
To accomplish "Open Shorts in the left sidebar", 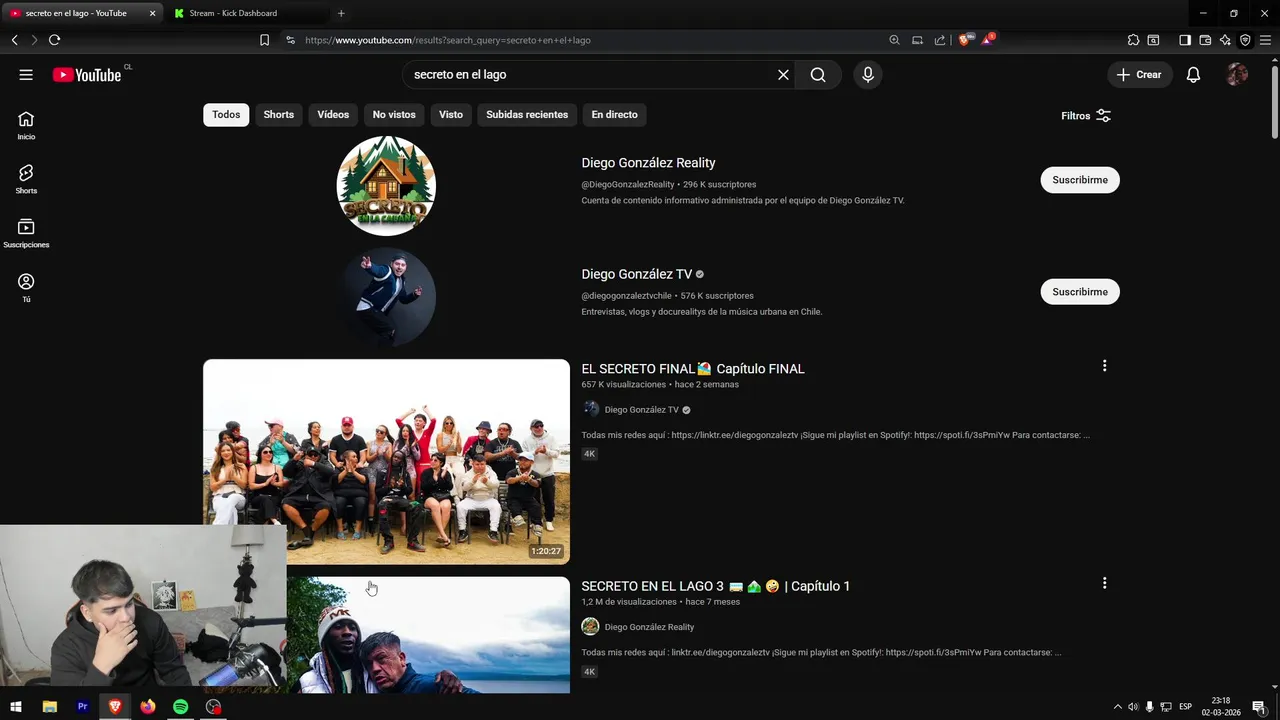I will [26, 179].
